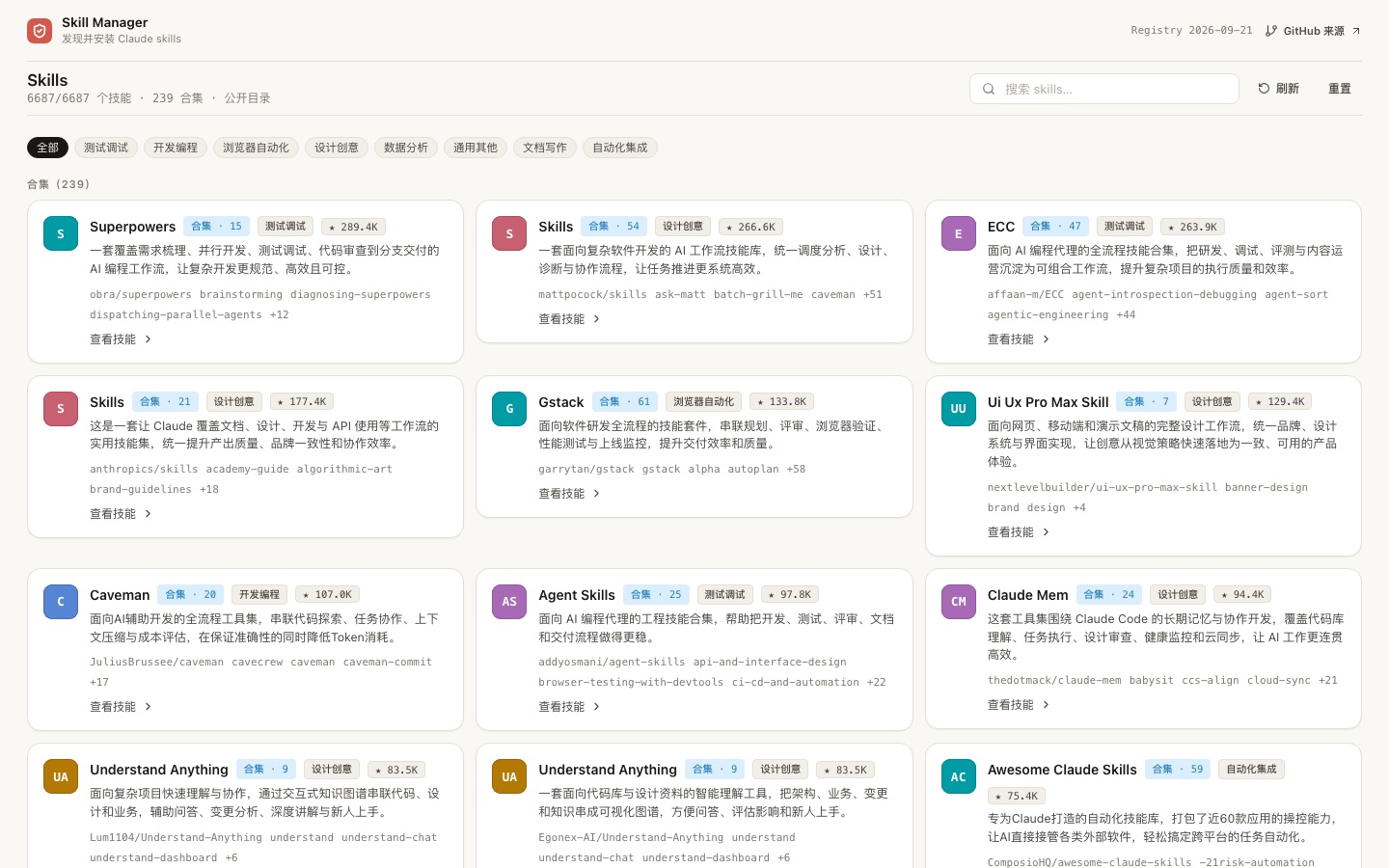This screenshot has width=1389, height=868.
Task: Click the 合集 · 54 badge
Action: point(614,227)
